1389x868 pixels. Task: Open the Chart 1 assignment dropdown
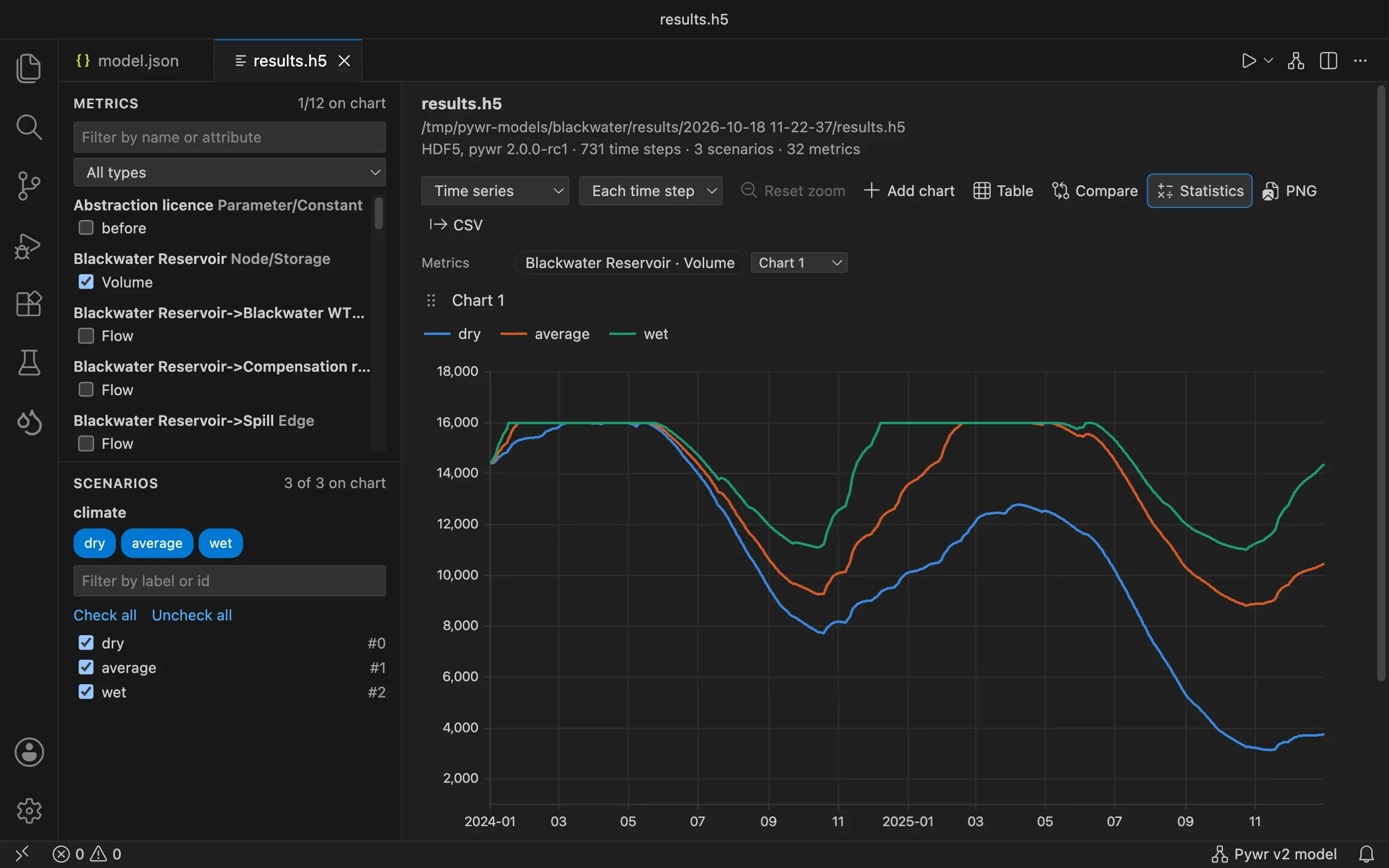798,263
